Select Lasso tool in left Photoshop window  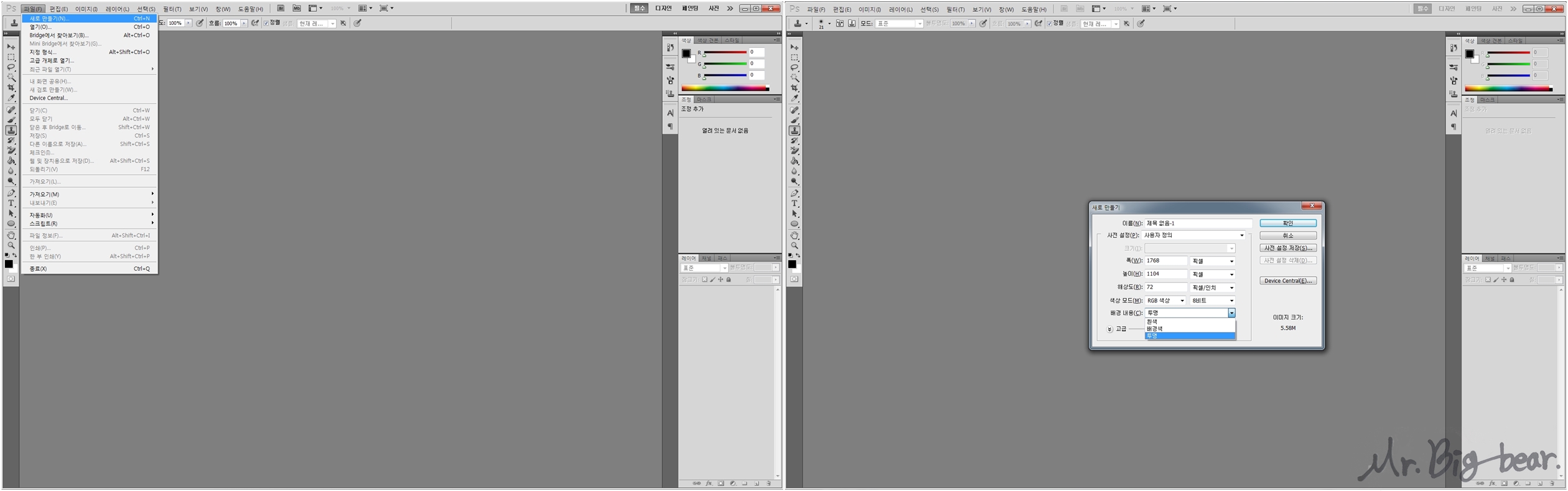click(11, 67)
